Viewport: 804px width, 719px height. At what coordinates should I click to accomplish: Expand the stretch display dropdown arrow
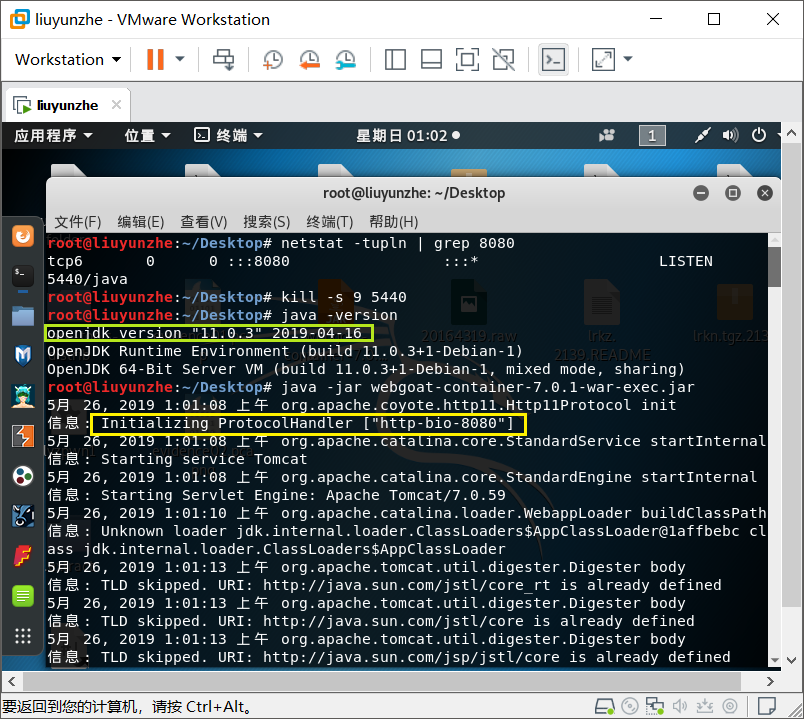tap(628, 59)
